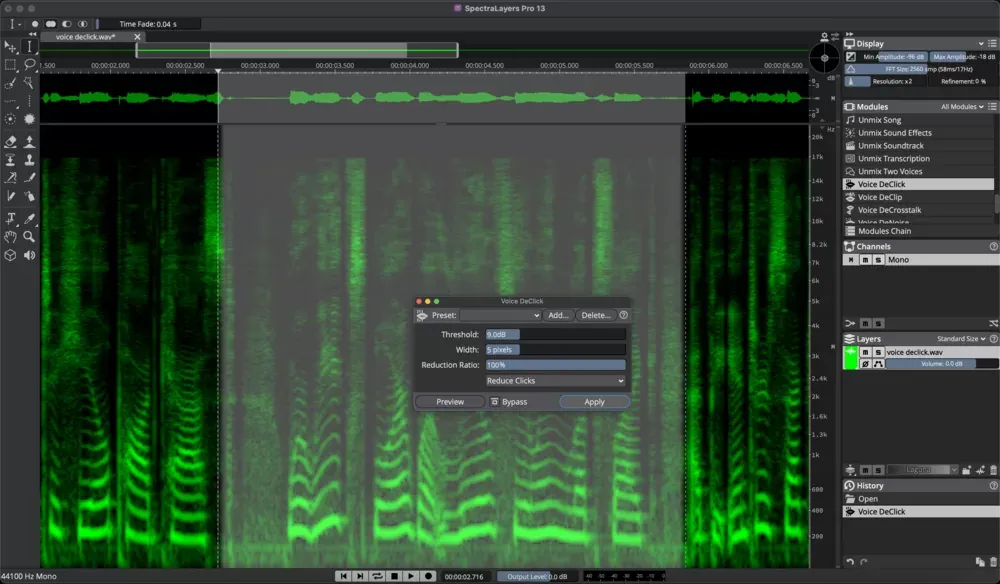Image resolution: width=1000 pixels, height=584 pixels.
Task: Select the 3D cube view tool
Action: coord(10,255)
